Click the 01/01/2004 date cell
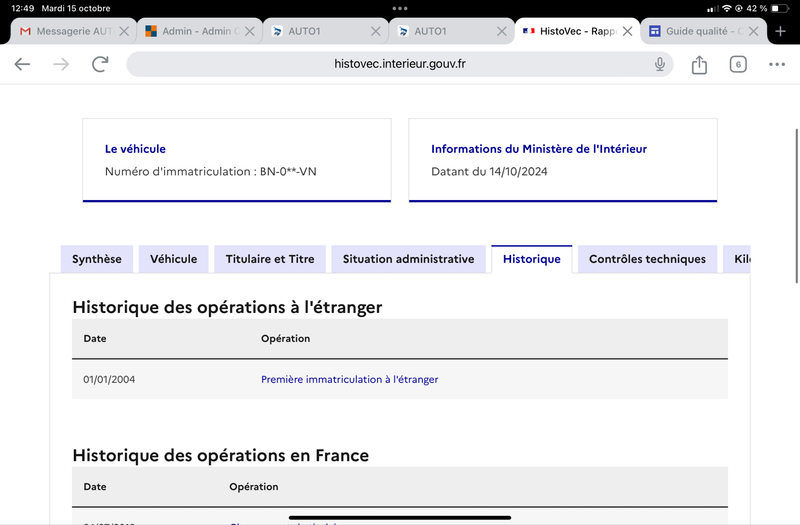Image resolution: width=800 pixels, height=525 pixels. click(x=109, y=380)
